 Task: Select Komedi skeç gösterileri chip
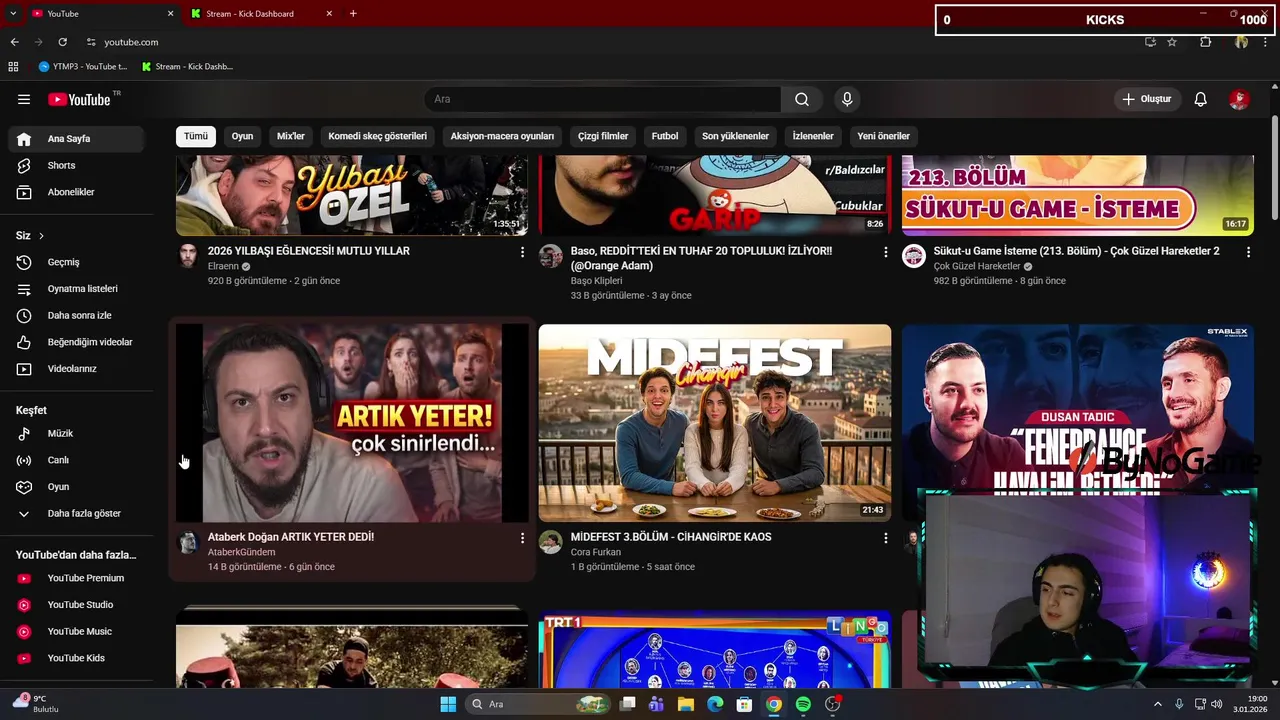coord(378,136)
